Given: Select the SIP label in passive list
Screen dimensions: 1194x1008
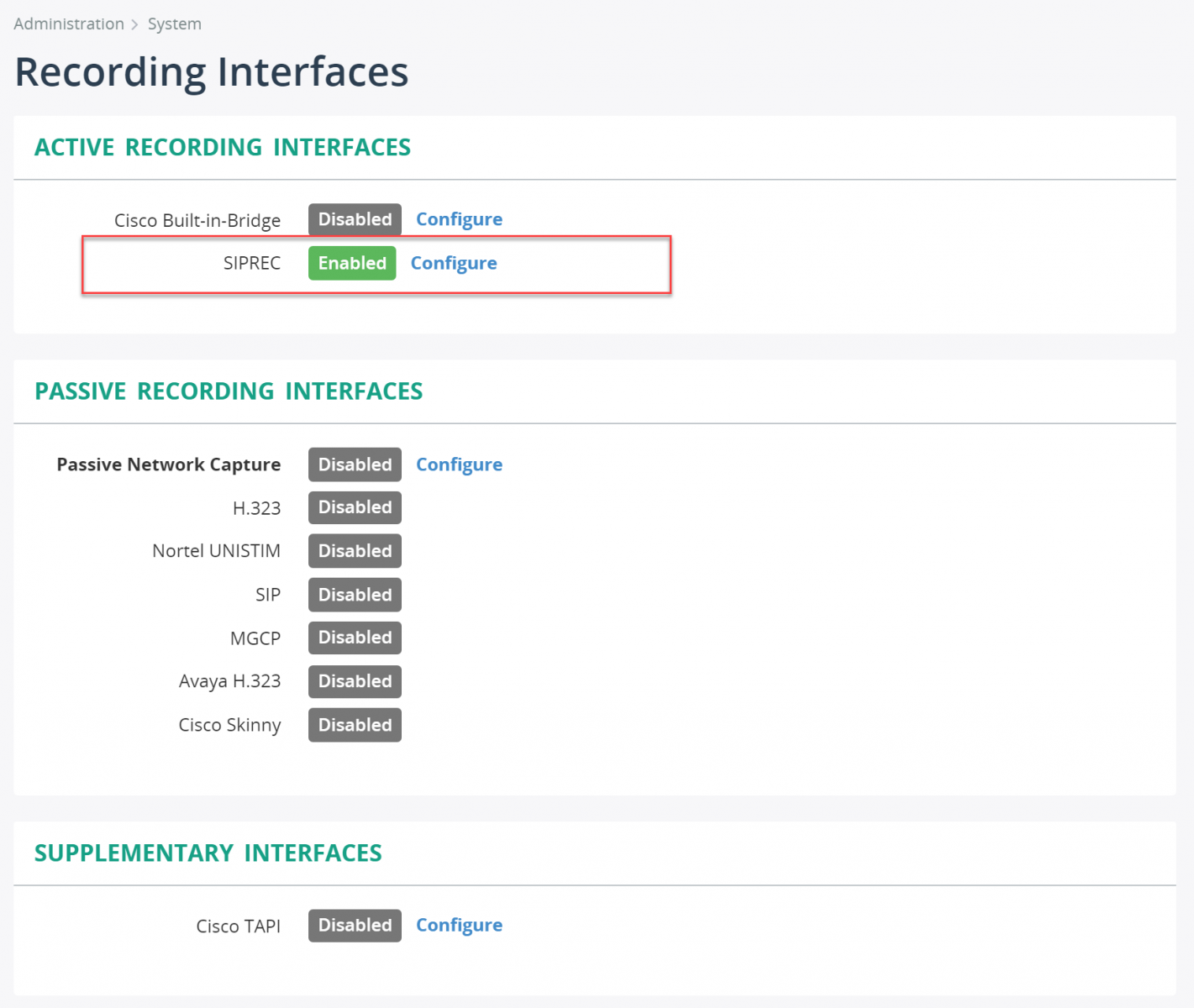Looking at the screenshot, I should (x=268, y=595).
